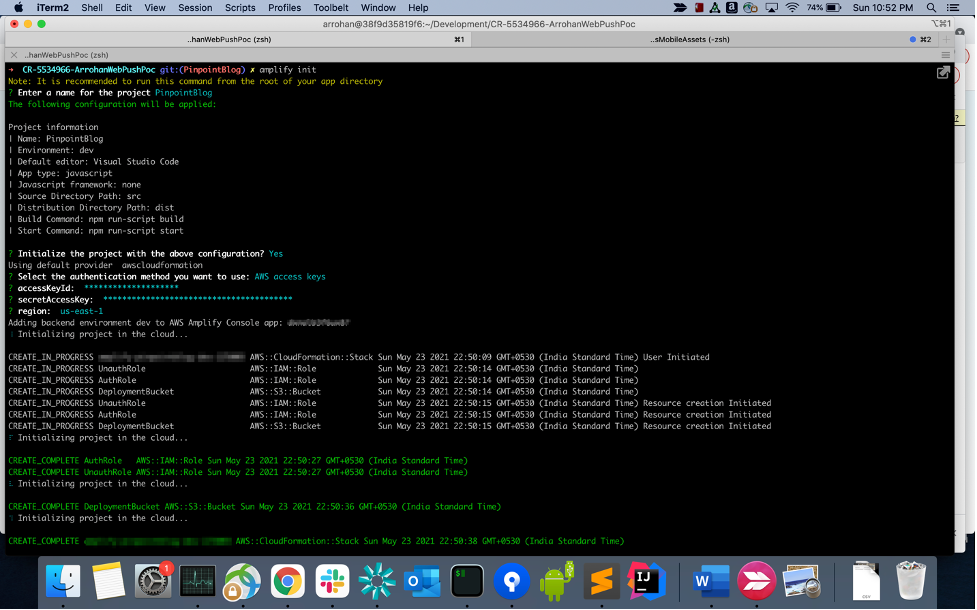
Task: Launch IntelliJ IDEA from the Dock
Action: point(646,580)
